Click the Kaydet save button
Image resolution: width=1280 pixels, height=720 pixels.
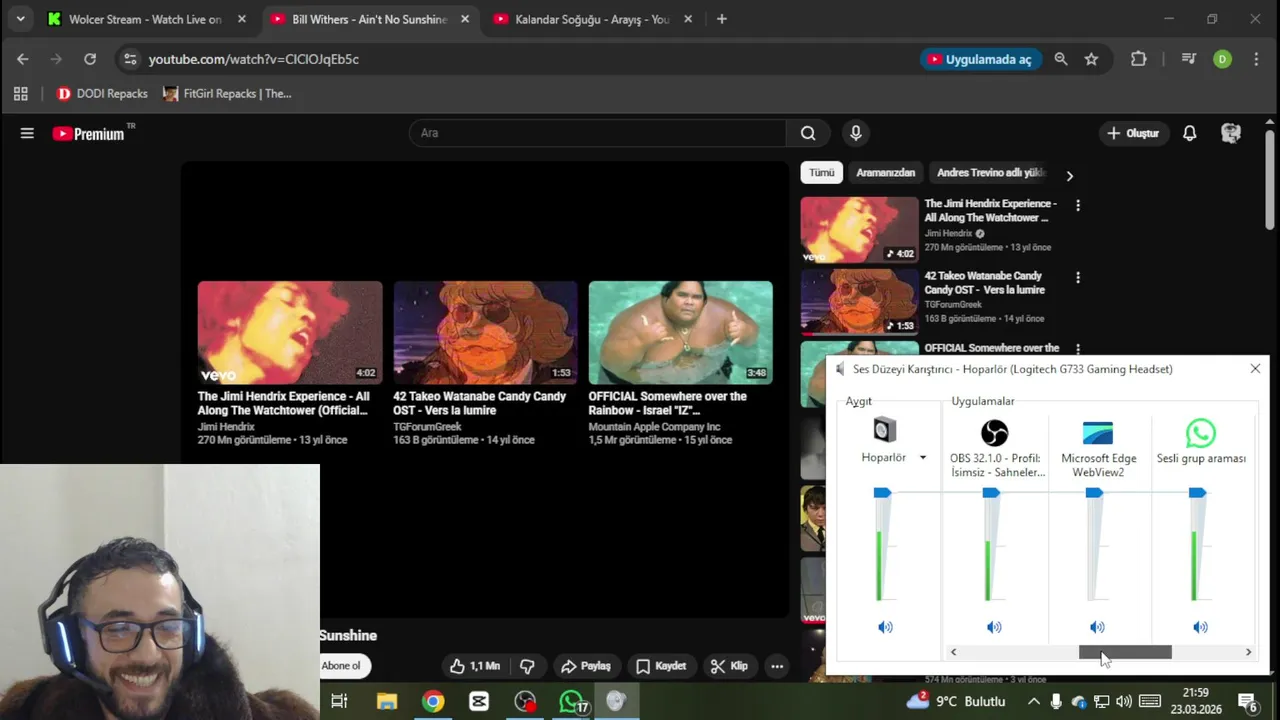pos(661,666)
